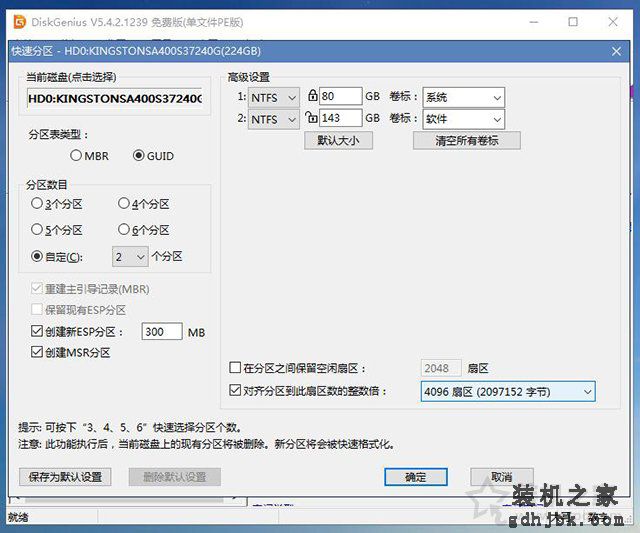Screen dimensions: 640x533
Task: Close the quick partition dialog
Action: click(616, 51)
